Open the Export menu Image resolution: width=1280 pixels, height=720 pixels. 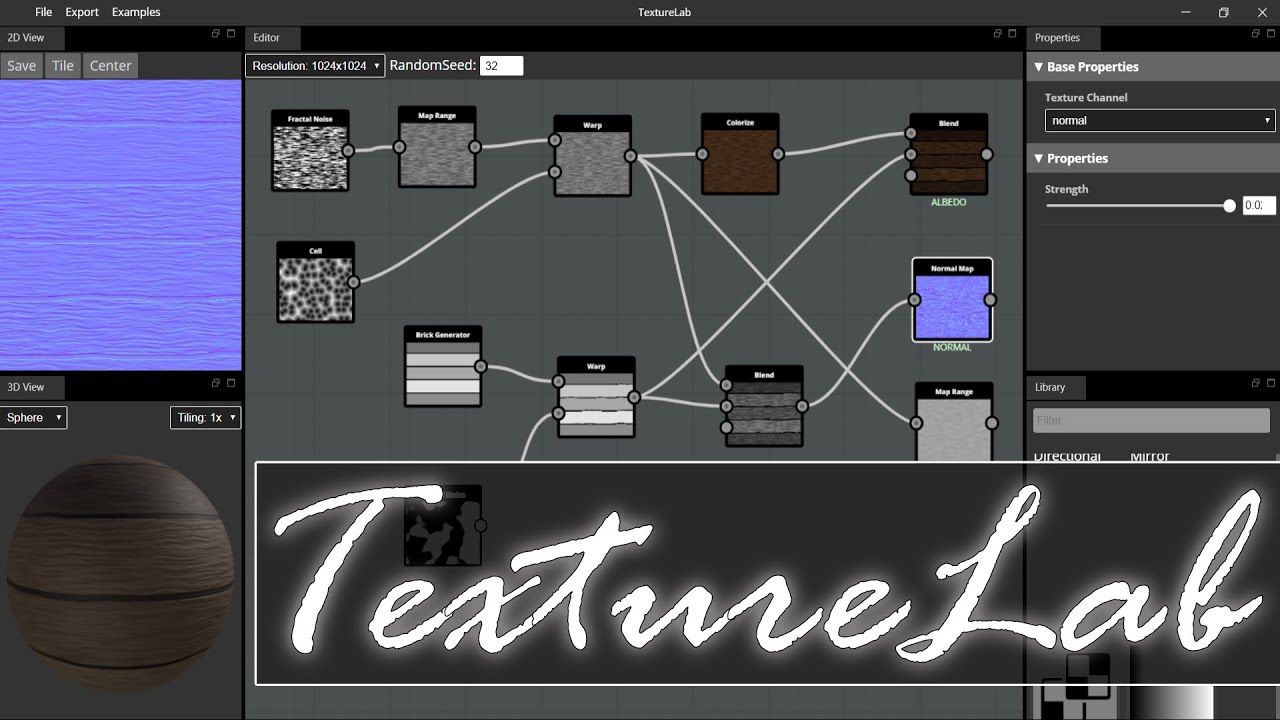pyautogui.click(x=82, y=12)
